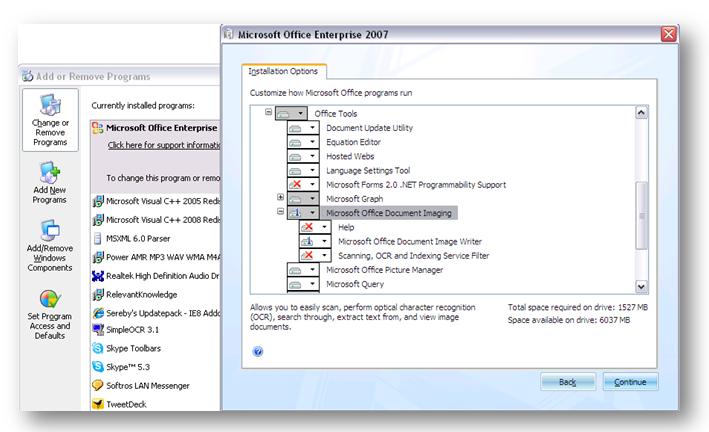Open install state dropdown for Office Tools
The image size is (709, 432).
(291, 114)
